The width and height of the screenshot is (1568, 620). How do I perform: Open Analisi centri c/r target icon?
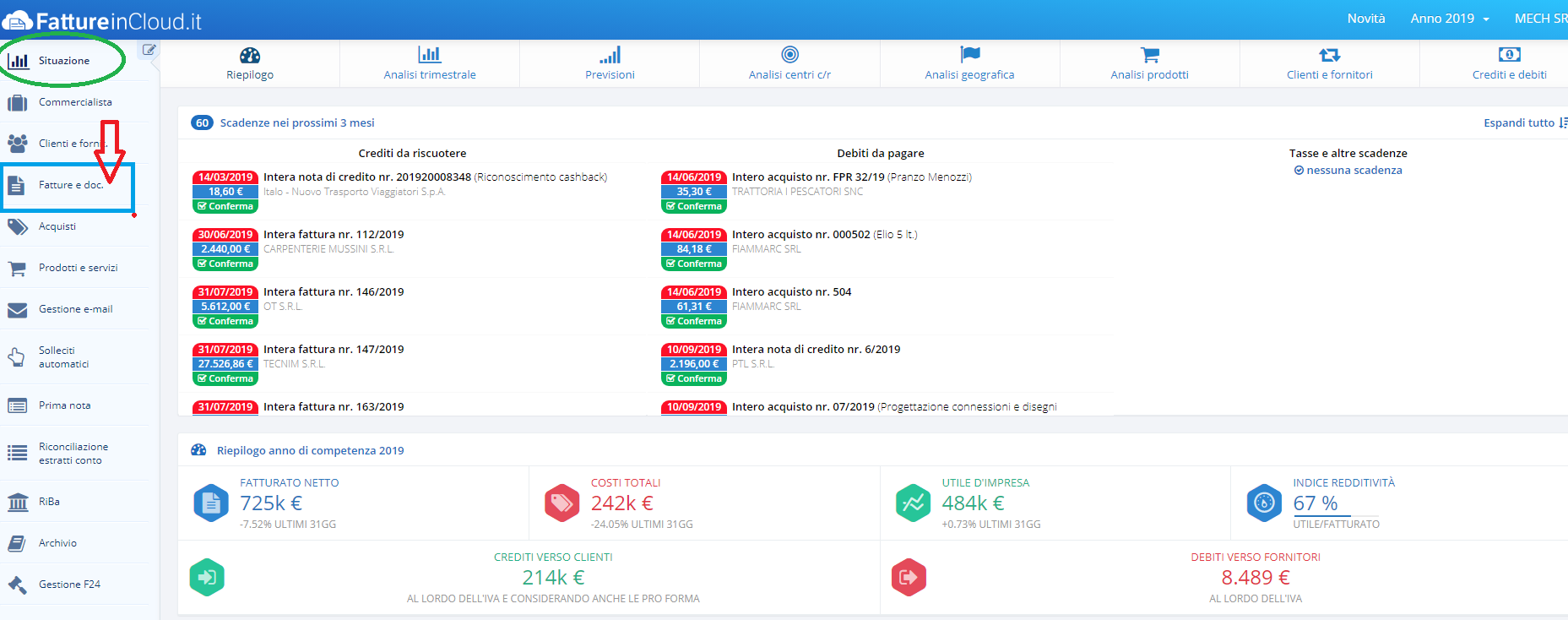[x=789, y=56]
